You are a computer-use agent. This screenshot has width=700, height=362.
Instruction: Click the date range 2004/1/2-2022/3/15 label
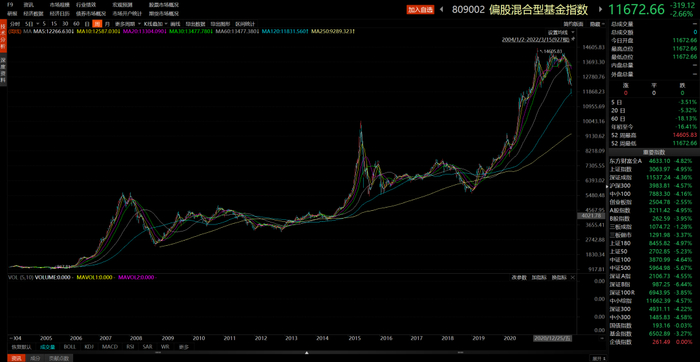tap(536, 40)
